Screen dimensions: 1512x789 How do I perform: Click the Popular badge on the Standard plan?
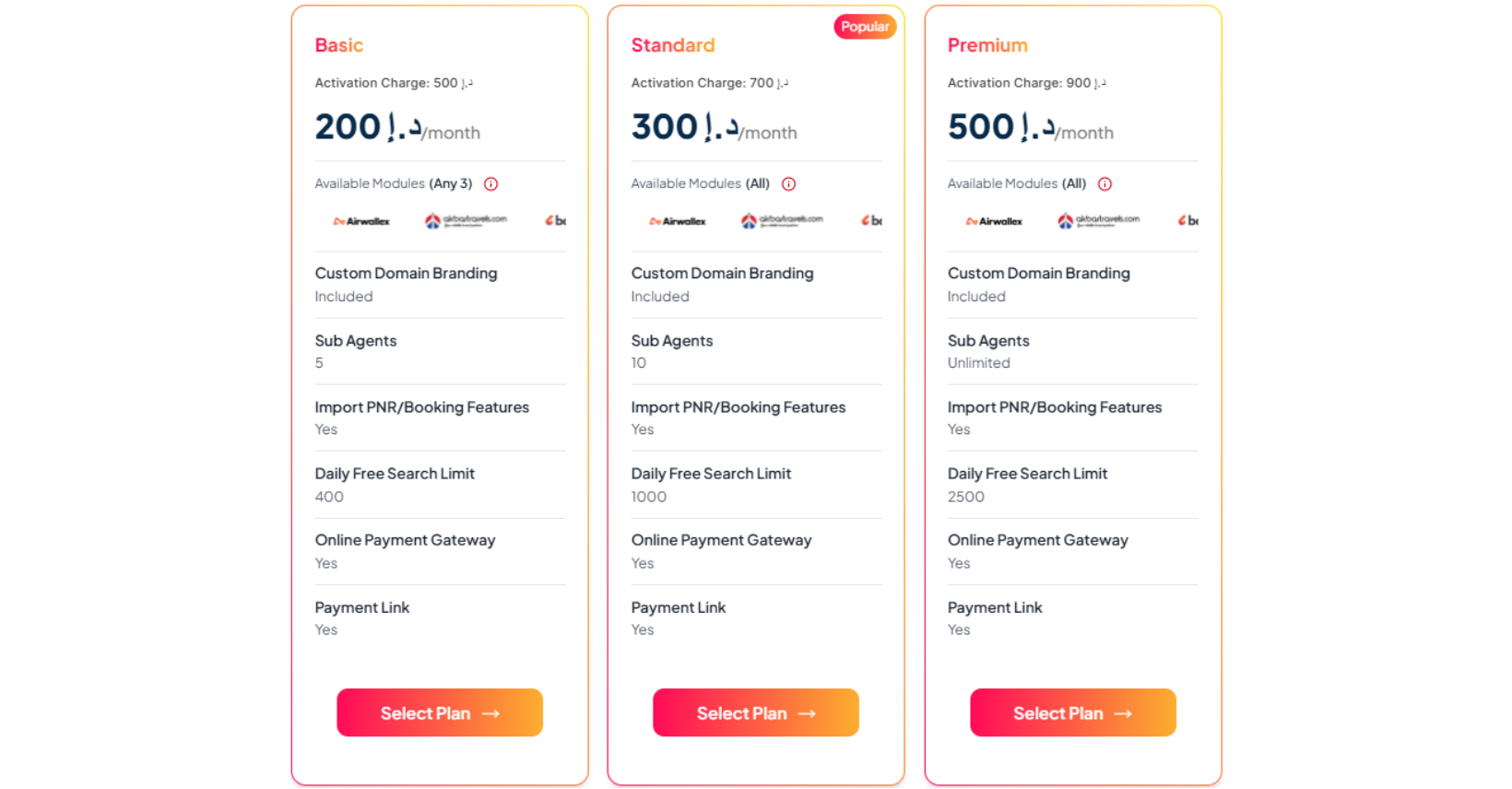click(865, 27)
